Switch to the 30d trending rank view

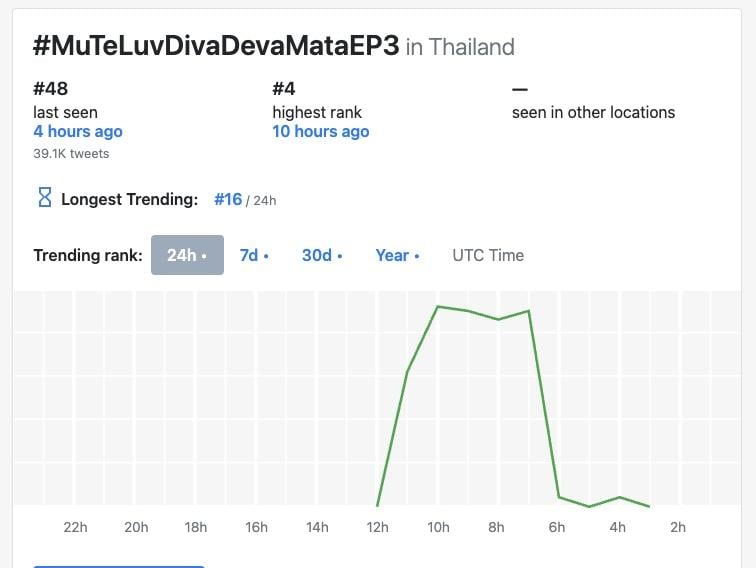(x=321, y=255)
